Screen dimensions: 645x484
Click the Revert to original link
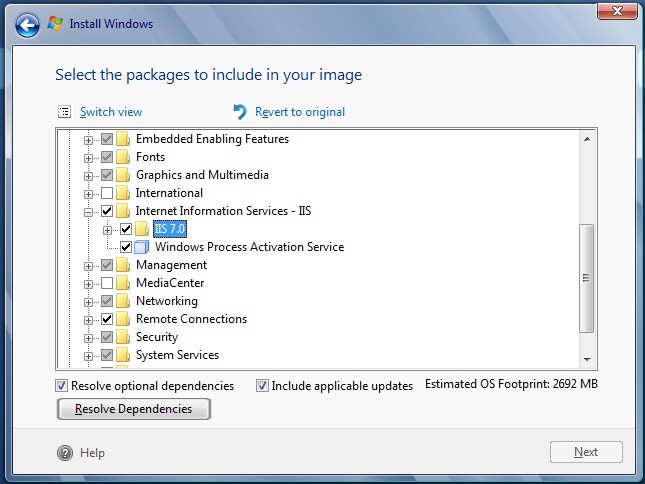pyautogui.click(x=300, y=112)
